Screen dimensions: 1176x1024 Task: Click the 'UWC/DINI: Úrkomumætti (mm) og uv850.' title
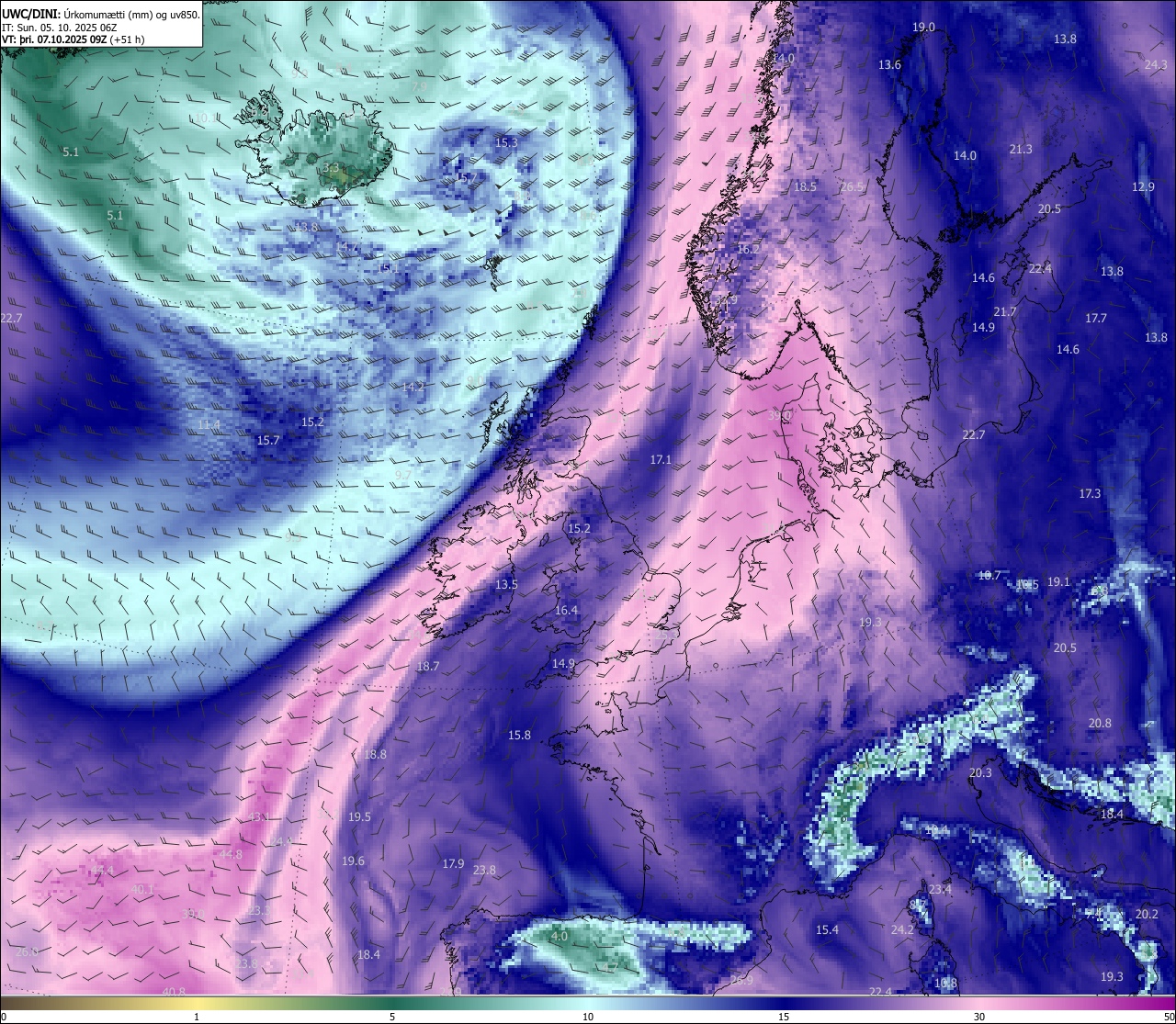coord(101,15)
